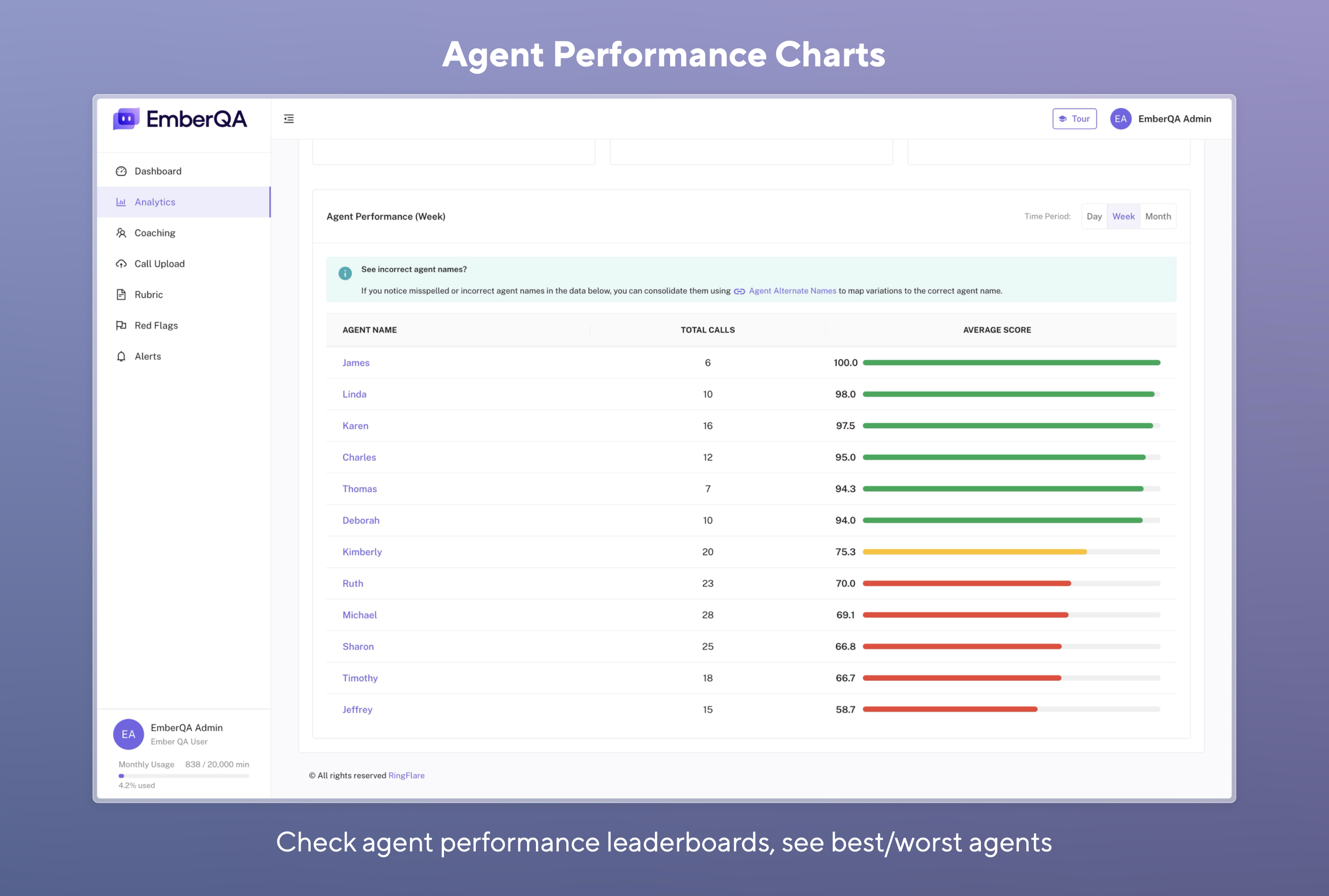1329x896 pixels.
Task: Select the Week time period
Action: pos(1123,217)
